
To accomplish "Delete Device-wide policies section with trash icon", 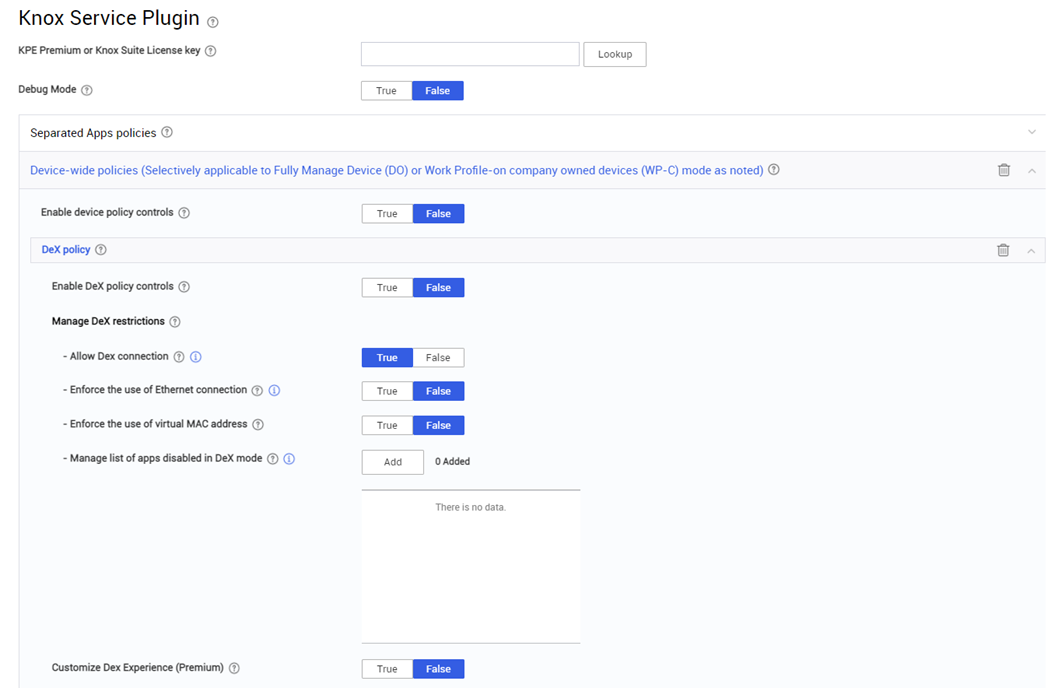I will point(1004,170).
